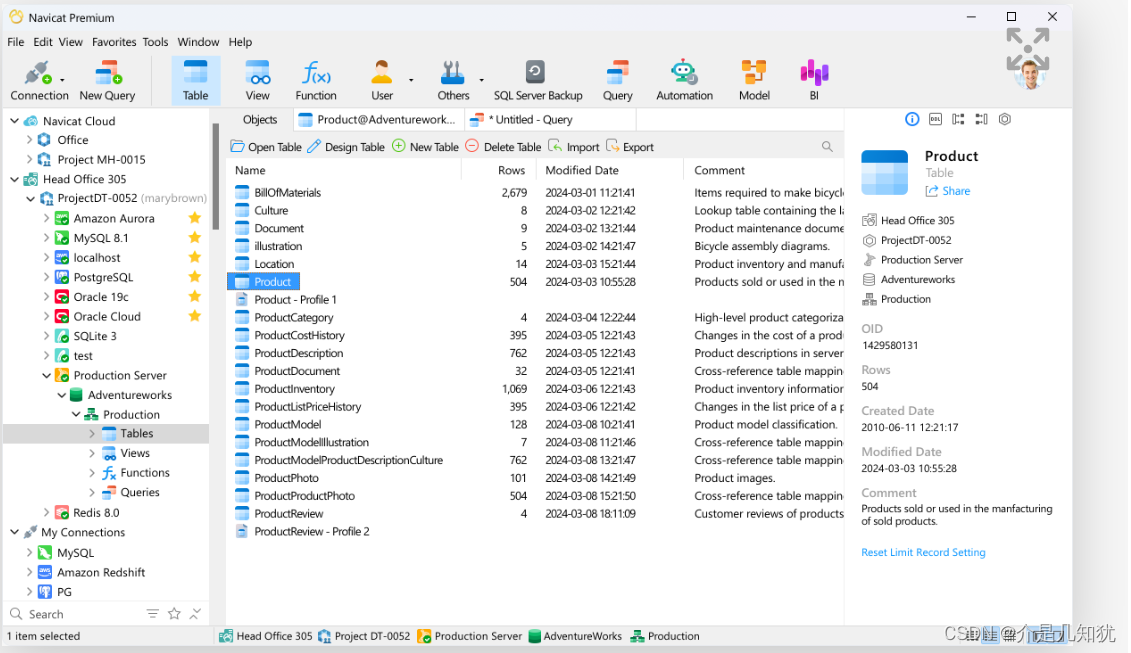The width and height of the screenshot is (1131, 653).
Task: Collapse the Production Server node
Action: tap(46, 375)
